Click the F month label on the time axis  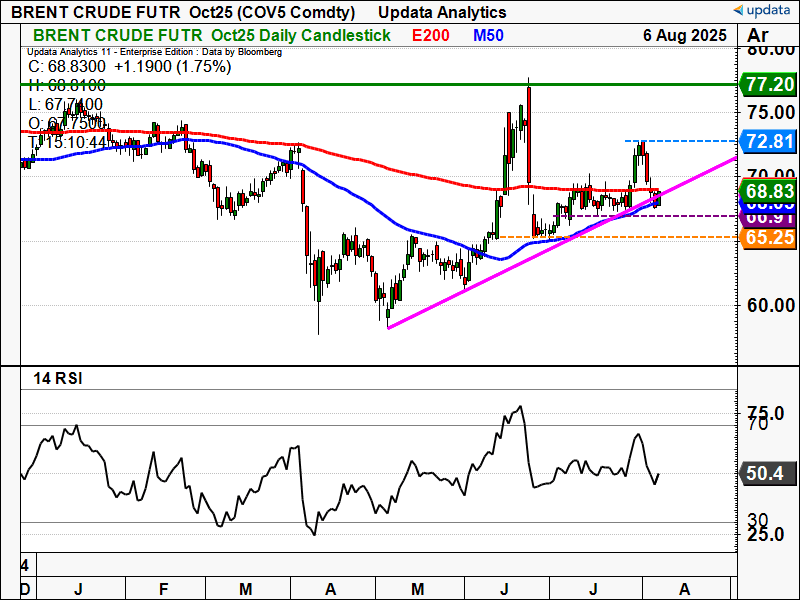pos(163,589)
